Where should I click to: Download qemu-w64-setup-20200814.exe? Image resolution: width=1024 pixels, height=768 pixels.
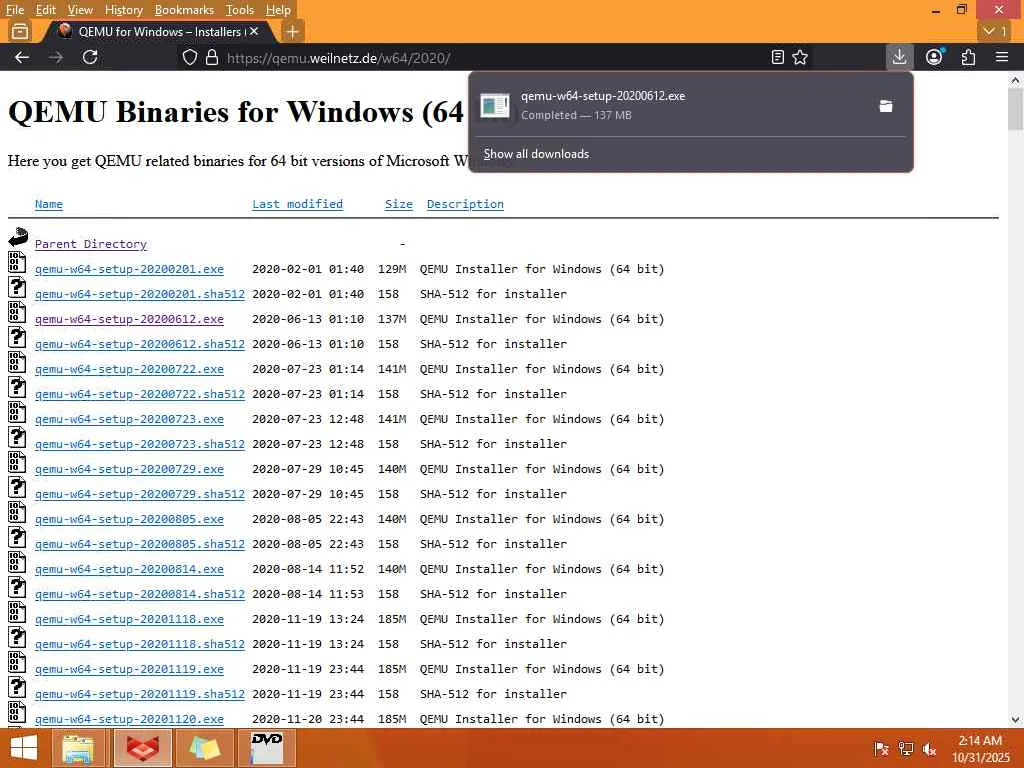point(129,569)
